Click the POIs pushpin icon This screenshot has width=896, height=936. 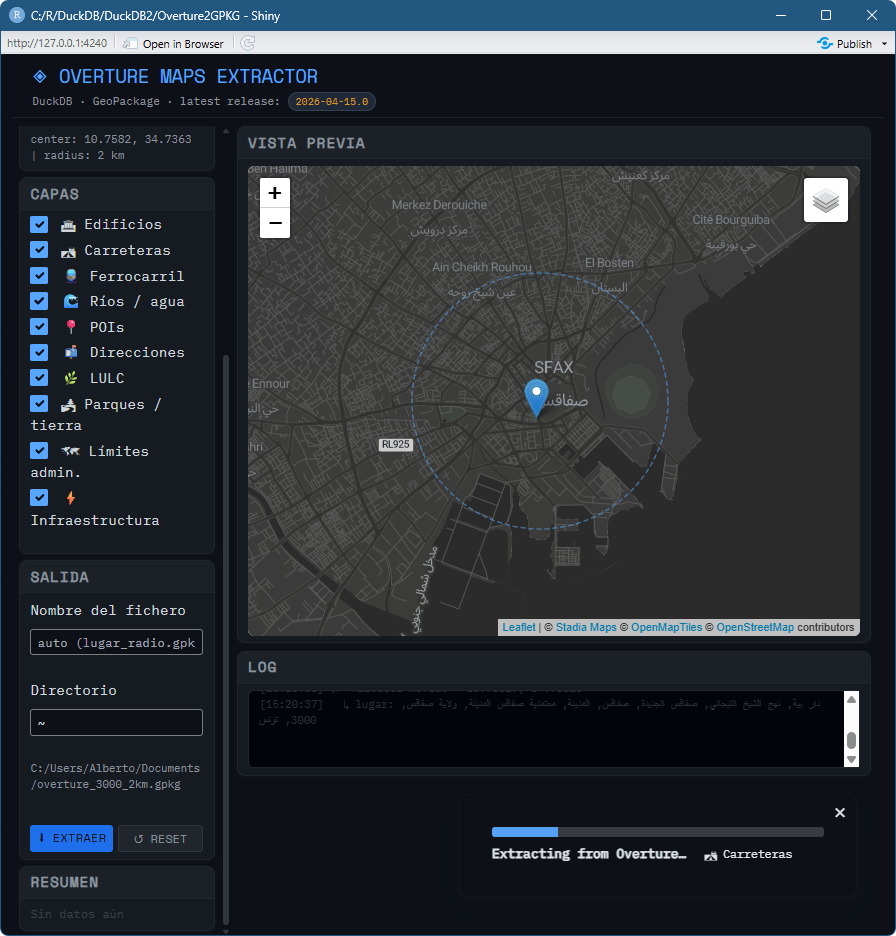tap(71, 327)
